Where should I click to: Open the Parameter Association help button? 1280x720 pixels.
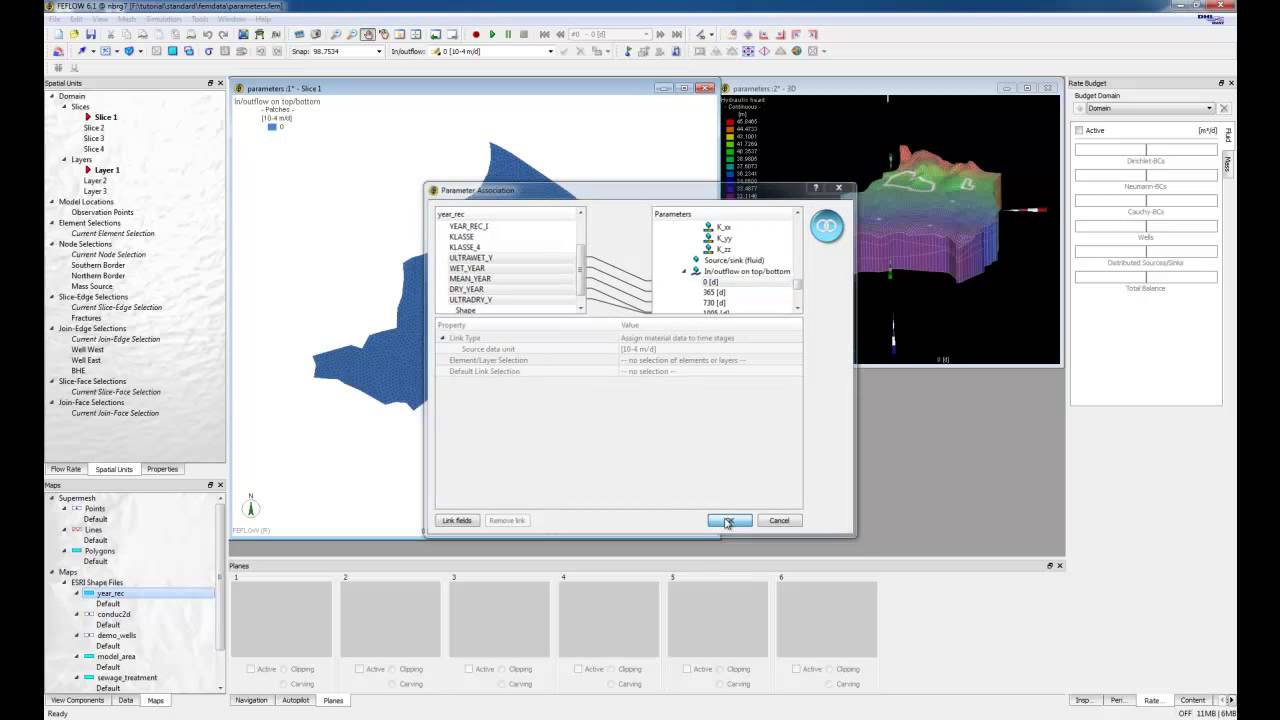point(815,188)
